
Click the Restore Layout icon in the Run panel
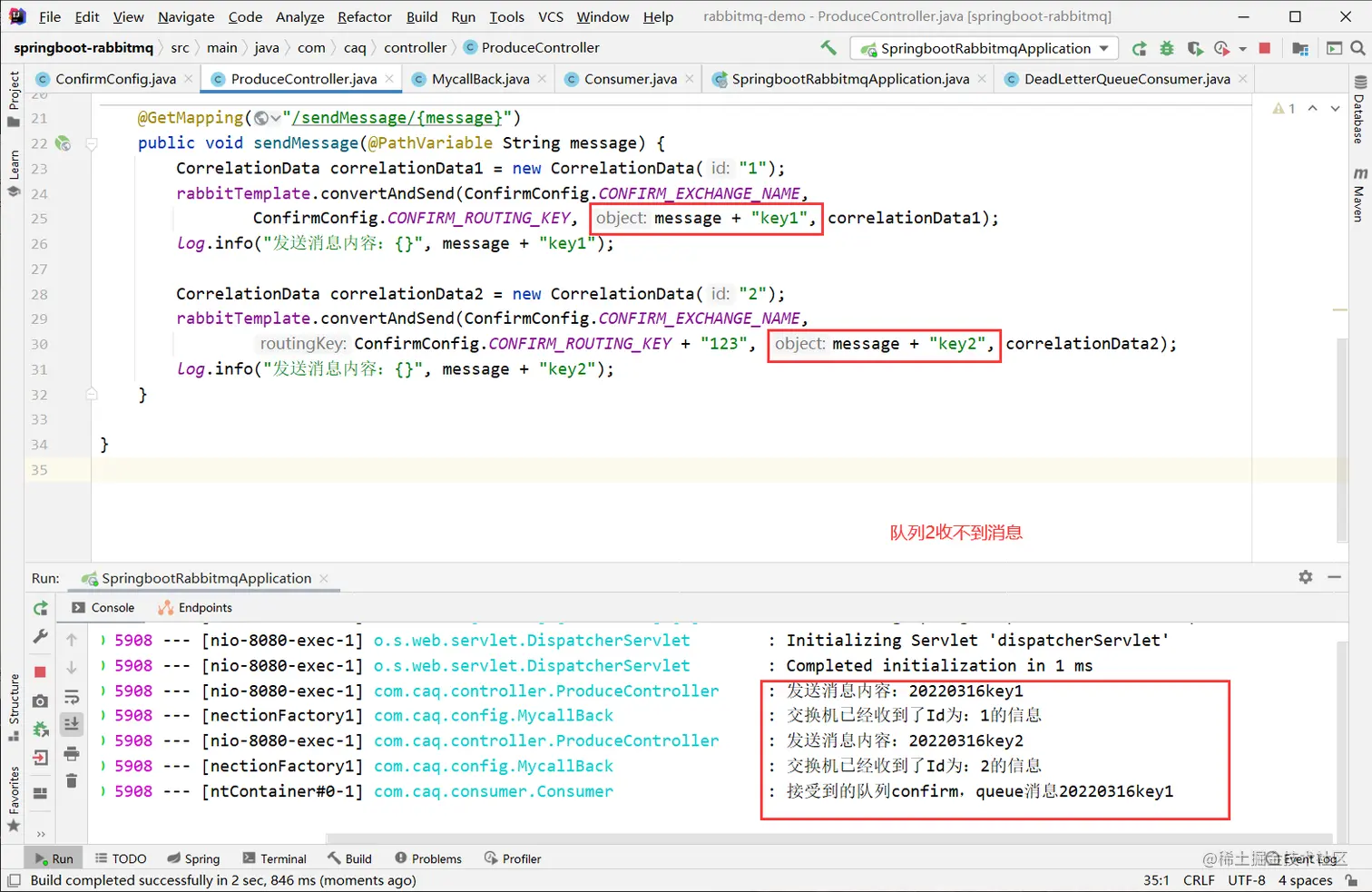pos(40,793)
